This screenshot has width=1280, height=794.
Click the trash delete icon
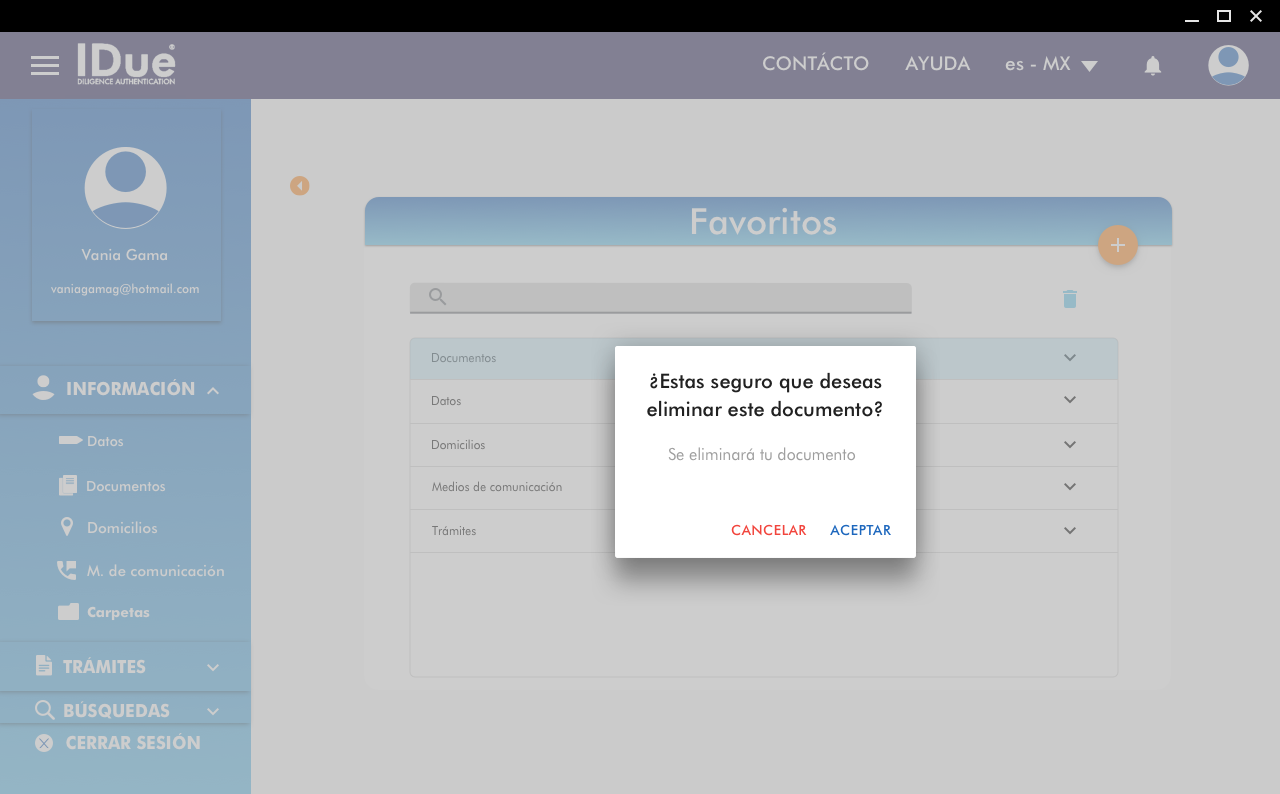pyautogui.click(x=1070, y=299)
